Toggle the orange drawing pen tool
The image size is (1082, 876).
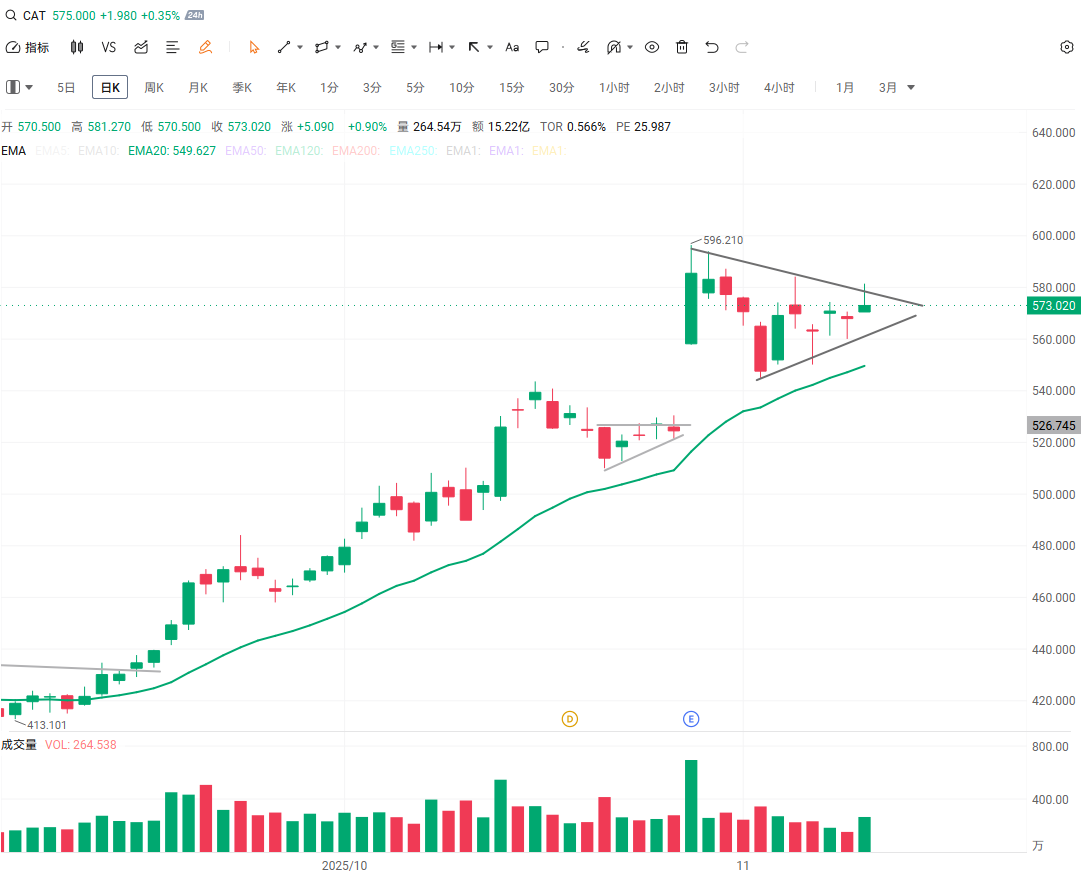[x=205, y=47]
